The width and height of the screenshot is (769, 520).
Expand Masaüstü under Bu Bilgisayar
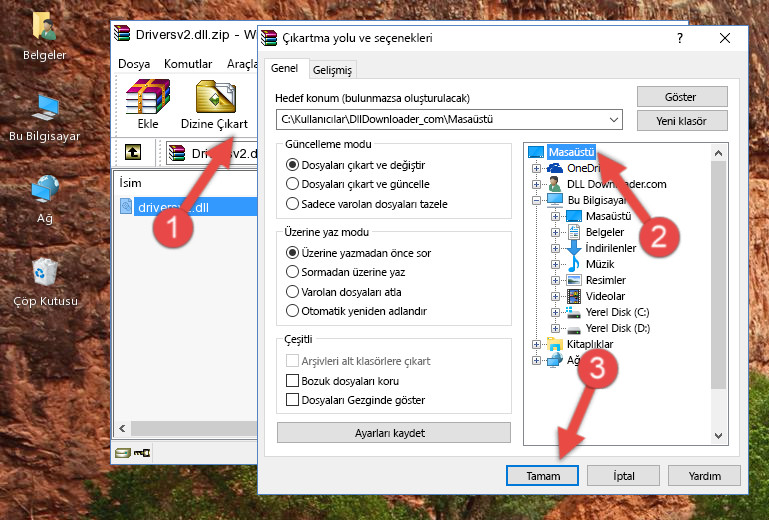555,216
